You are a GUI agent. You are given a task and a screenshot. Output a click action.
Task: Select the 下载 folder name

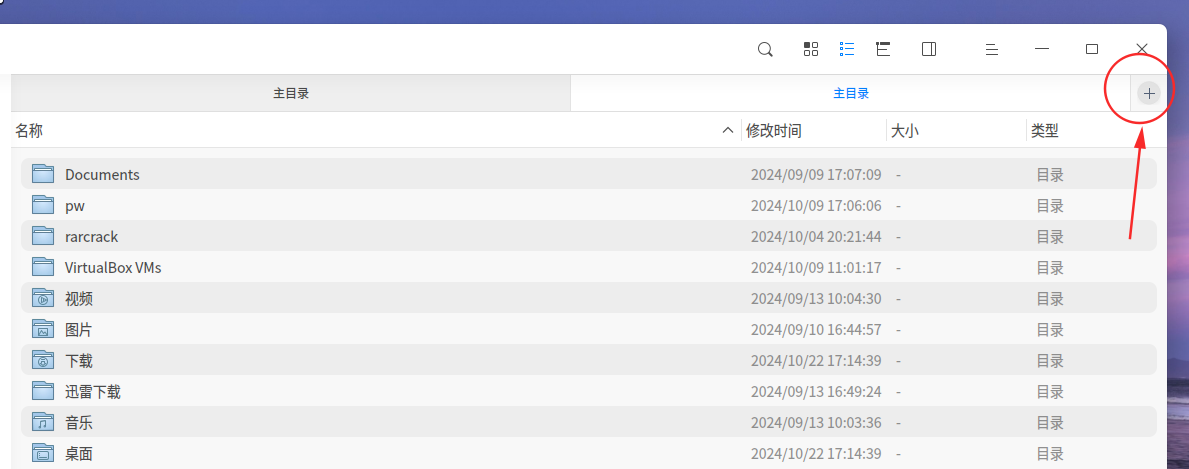pos(79,361)
